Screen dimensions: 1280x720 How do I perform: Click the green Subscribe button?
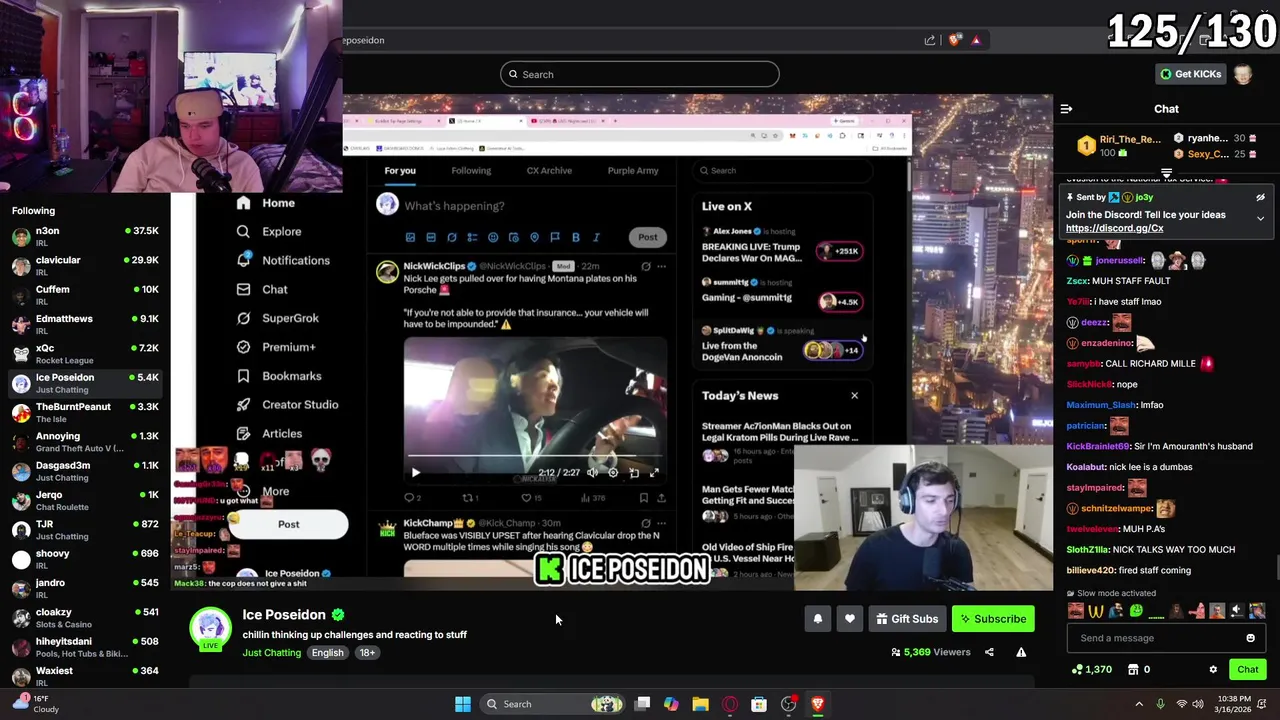[x=993, y=619]
